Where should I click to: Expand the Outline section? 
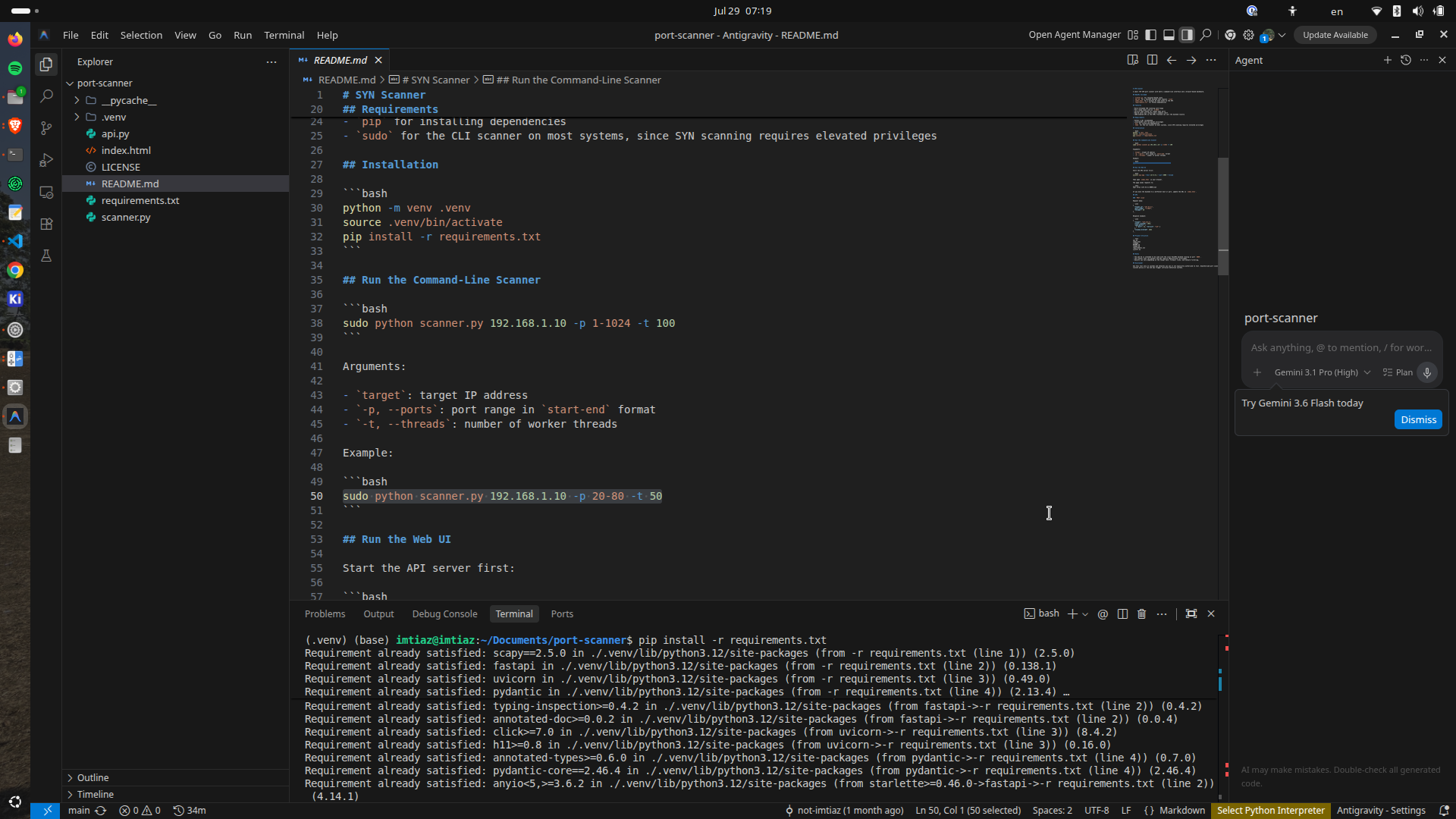click(x=93, y=777)
